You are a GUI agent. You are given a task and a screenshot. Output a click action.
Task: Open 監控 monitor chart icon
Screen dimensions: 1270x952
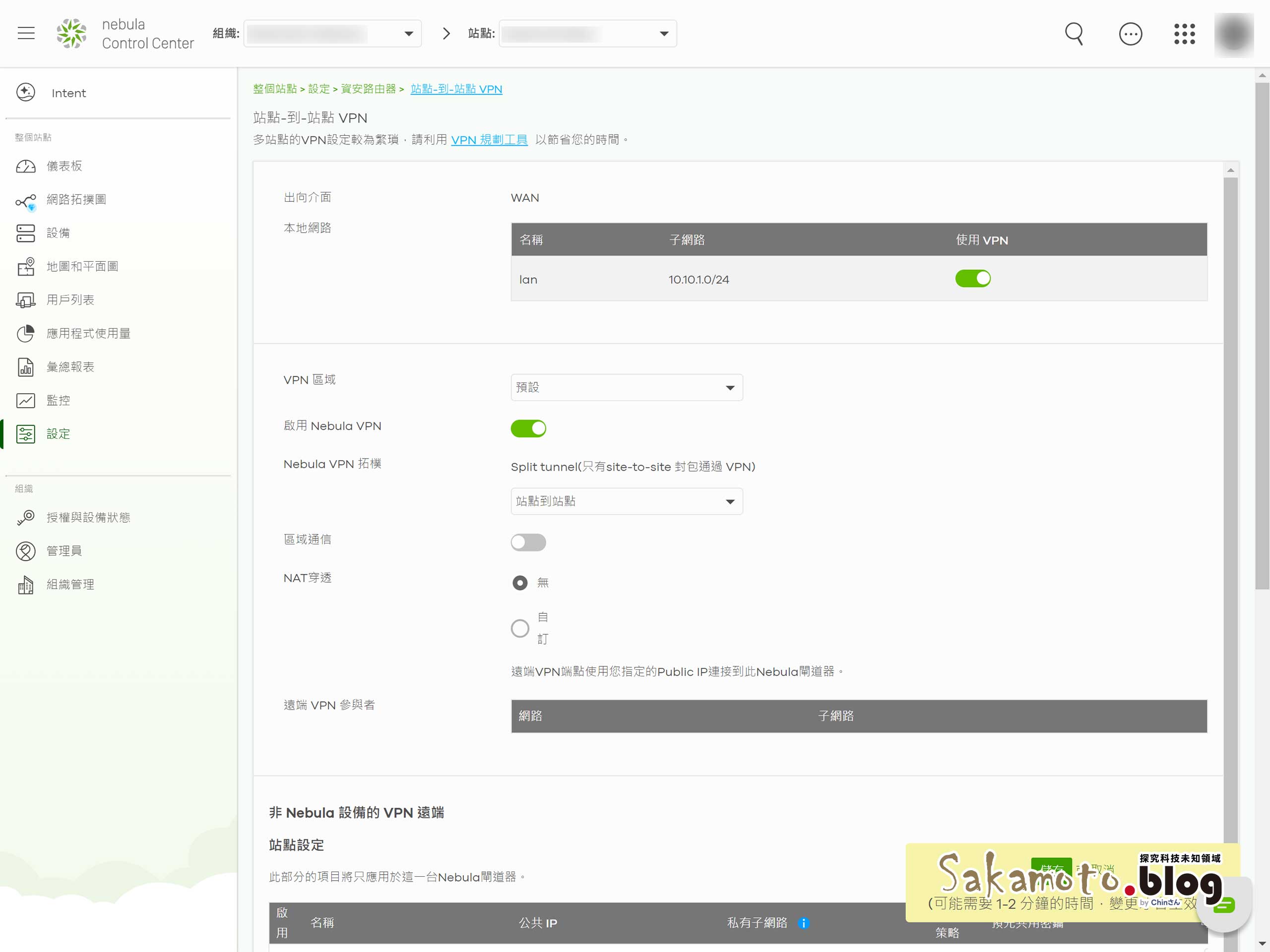(x=26, y=401)
